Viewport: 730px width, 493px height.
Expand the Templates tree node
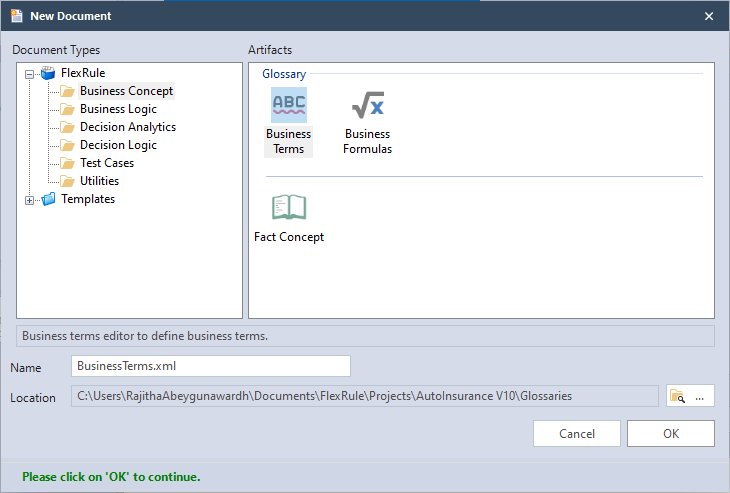pyautogui.click(x=29, y=200)
